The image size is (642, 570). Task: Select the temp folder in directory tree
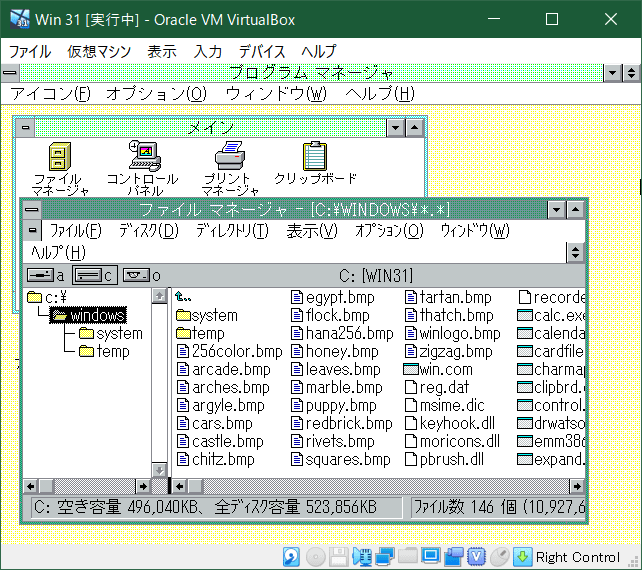pos(104,351)
